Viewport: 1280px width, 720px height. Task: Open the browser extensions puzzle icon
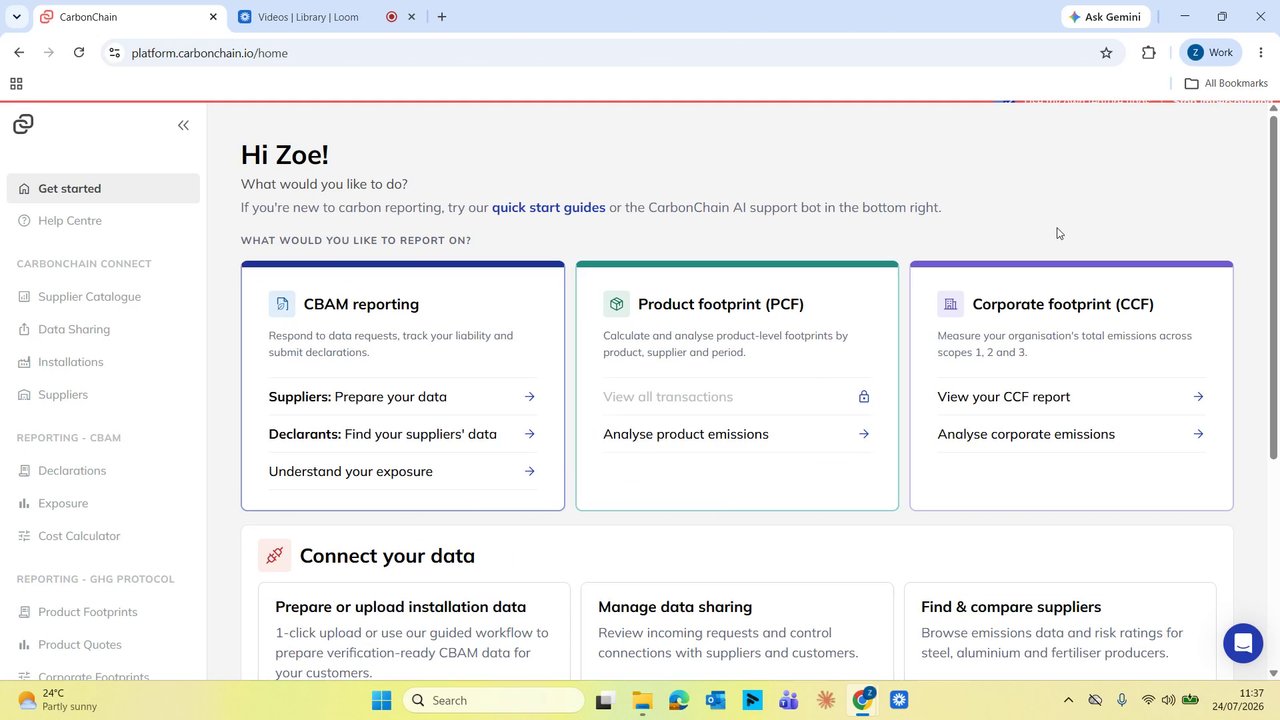(1148, 53)
